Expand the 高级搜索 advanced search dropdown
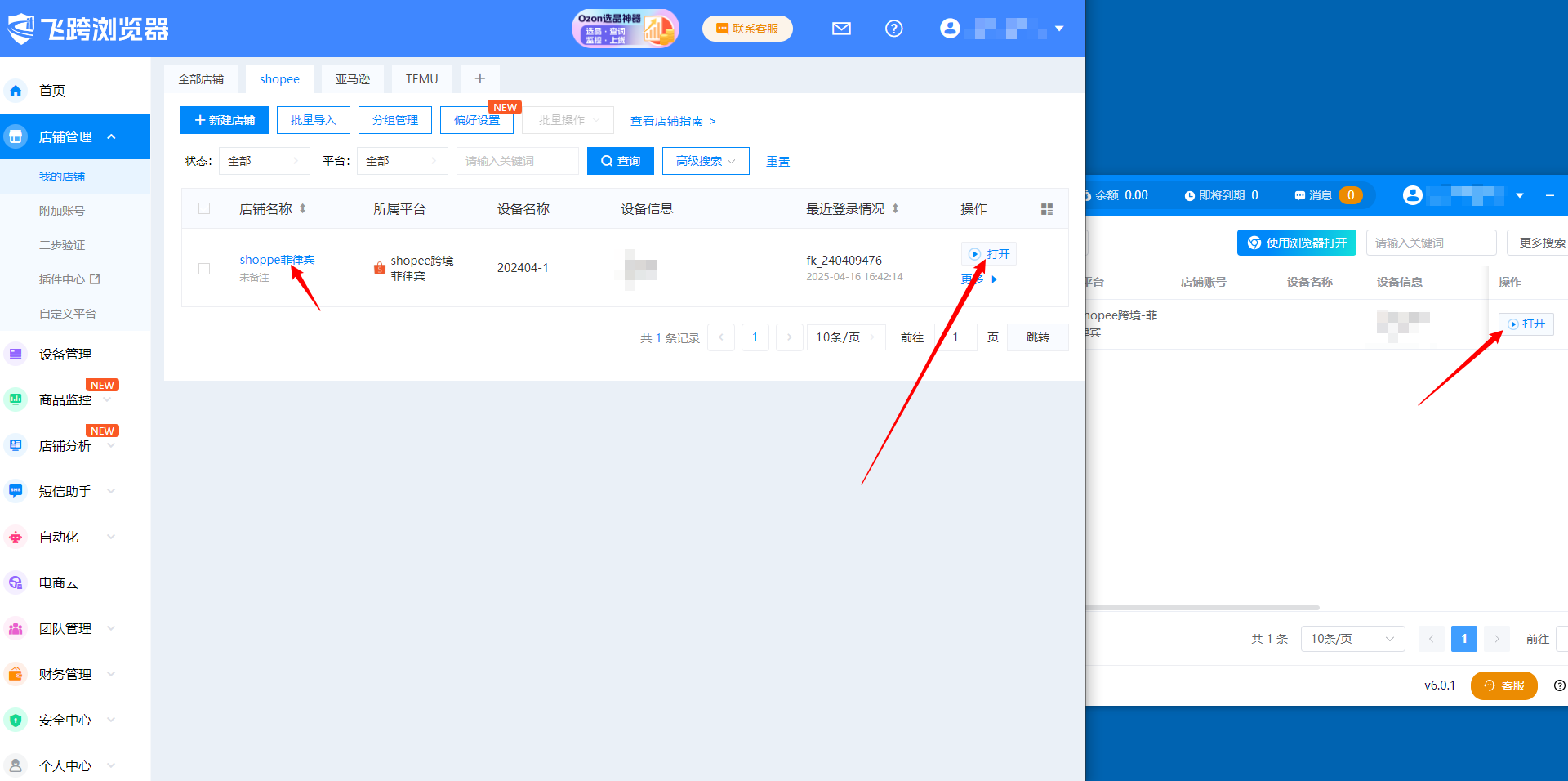This screenshot has height=781, width=1568. [706, 161]
